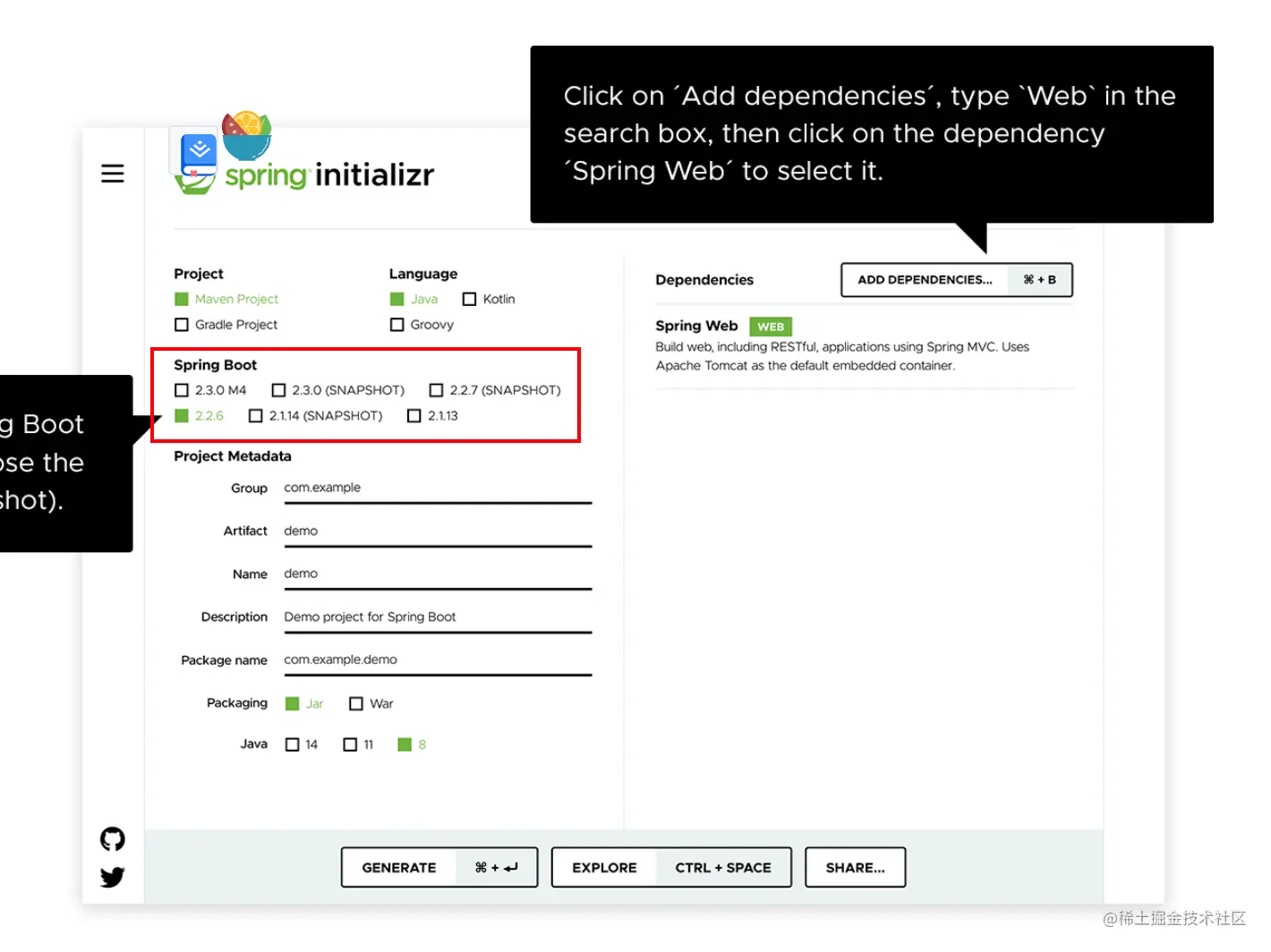Click the Language section heading
The width and height of the screenshot is (1271, 952).
(423, 274)
